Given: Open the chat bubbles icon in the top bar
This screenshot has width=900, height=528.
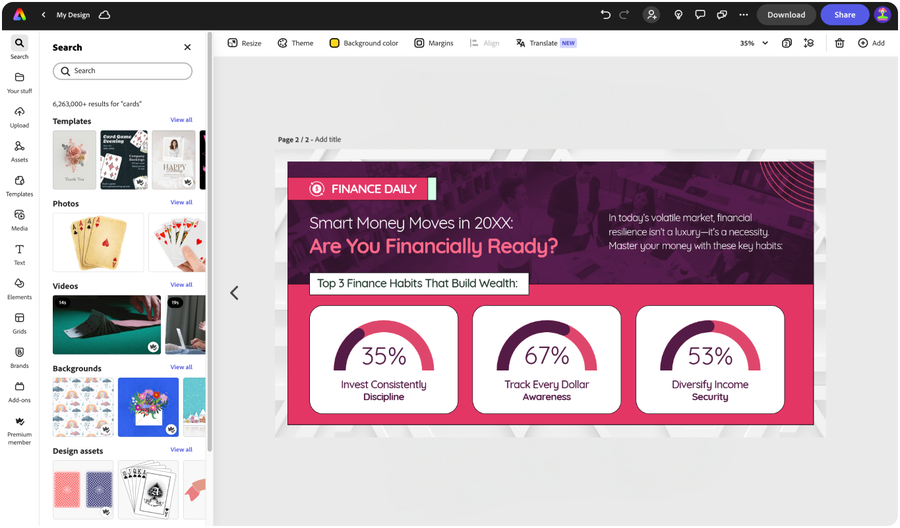Looking at the screenshot, I should pos(722,15).
